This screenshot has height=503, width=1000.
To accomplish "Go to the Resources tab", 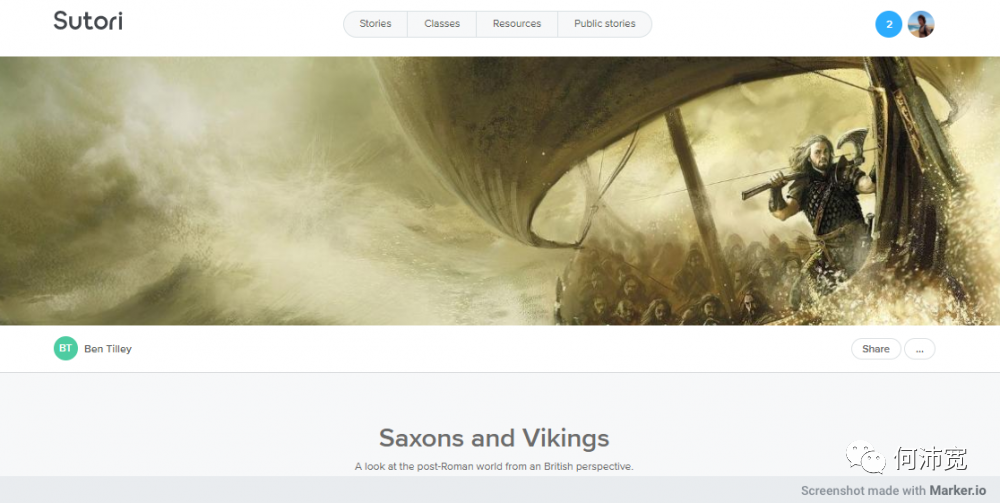I will click(x=516, y=24).
